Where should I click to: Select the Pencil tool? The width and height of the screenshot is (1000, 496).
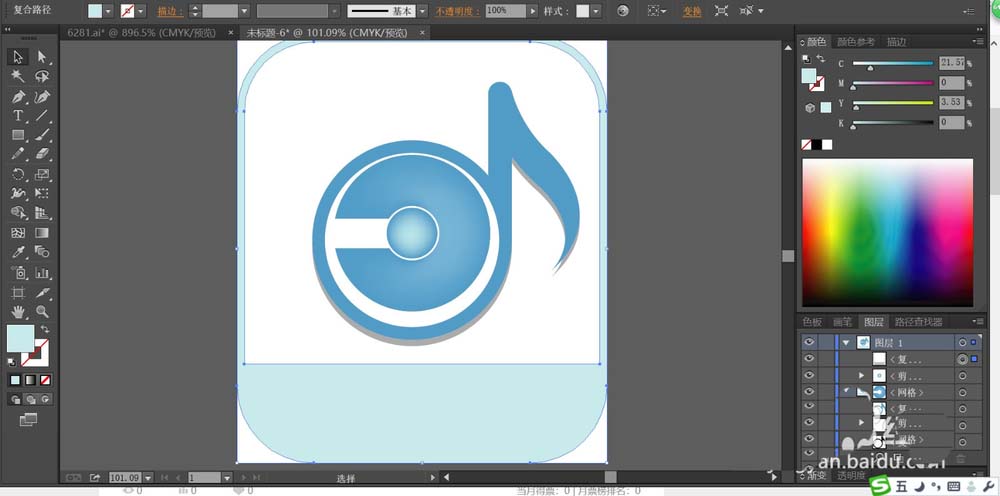18,154
